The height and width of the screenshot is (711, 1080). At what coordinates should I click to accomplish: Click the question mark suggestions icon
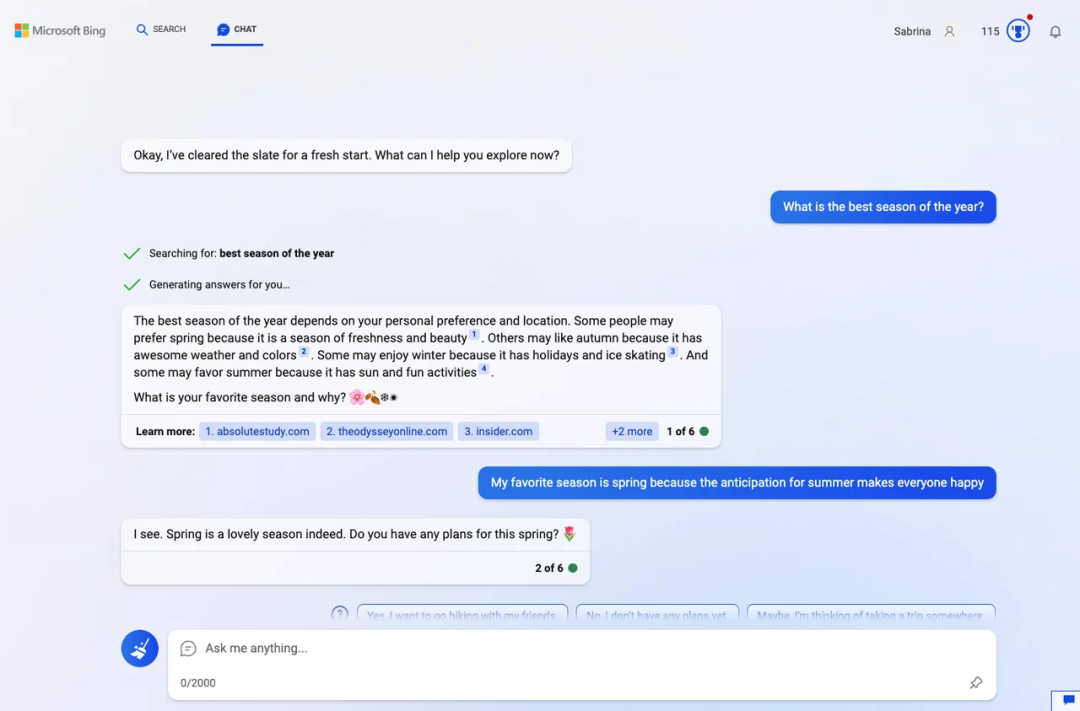click(340, 613)
